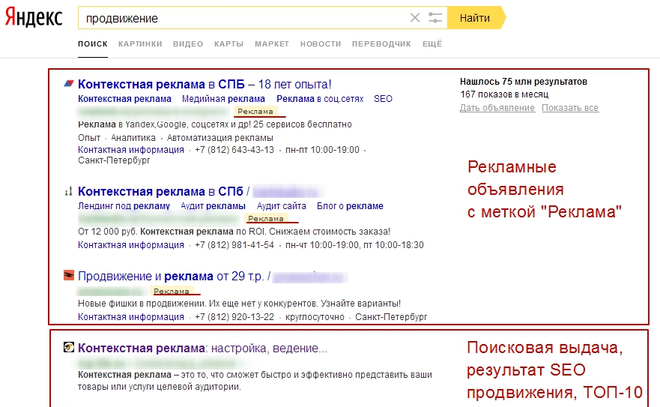660x407 pixels.
Task: Open the Карты tab
Action: [x=229, y=44]
